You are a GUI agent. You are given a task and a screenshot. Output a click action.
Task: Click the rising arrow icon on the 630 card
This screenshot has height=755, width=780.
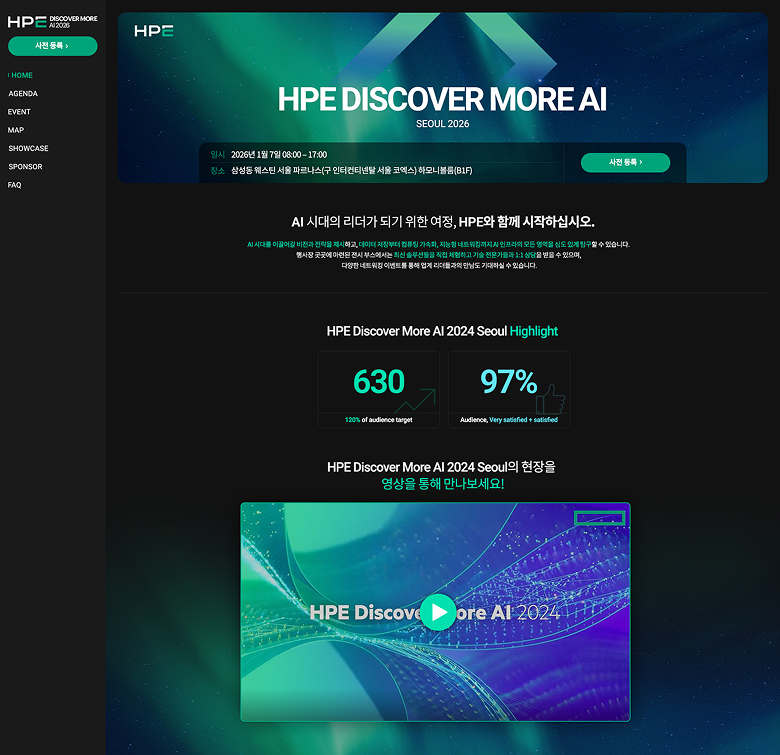(x=415, y=401)
